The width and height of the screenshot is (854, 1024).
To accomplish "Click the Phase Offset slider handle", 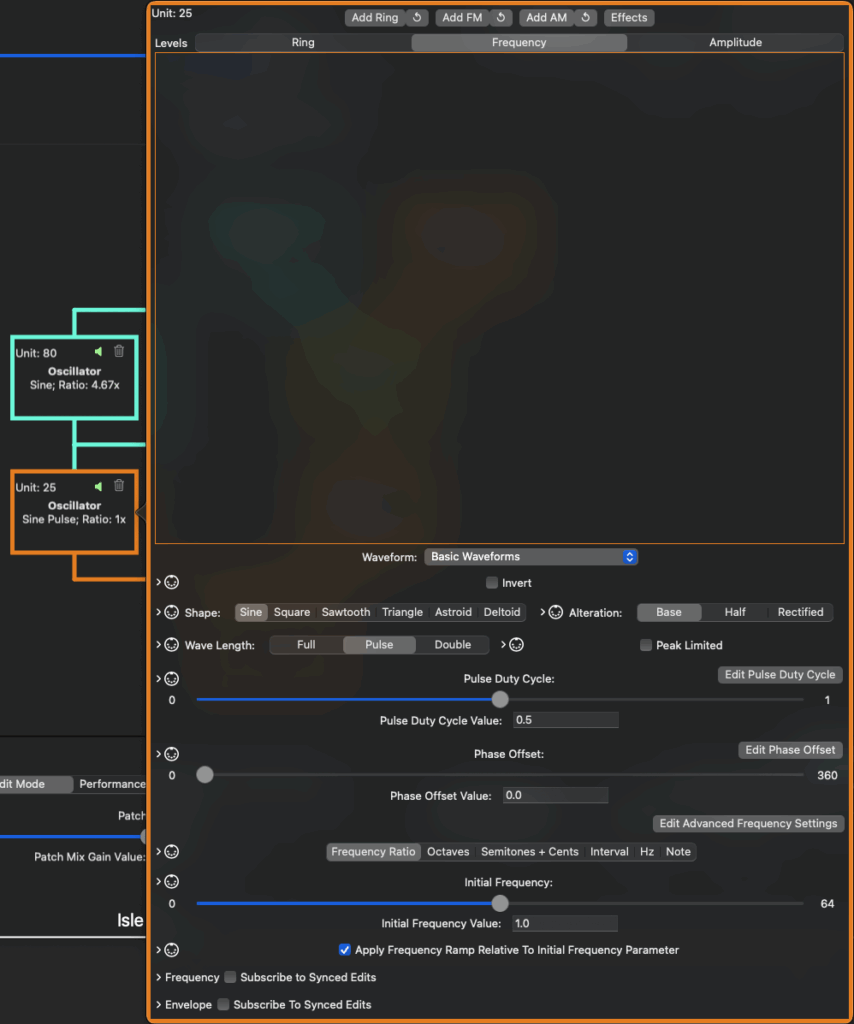I will pyautogui.click(x=205, y=775).
